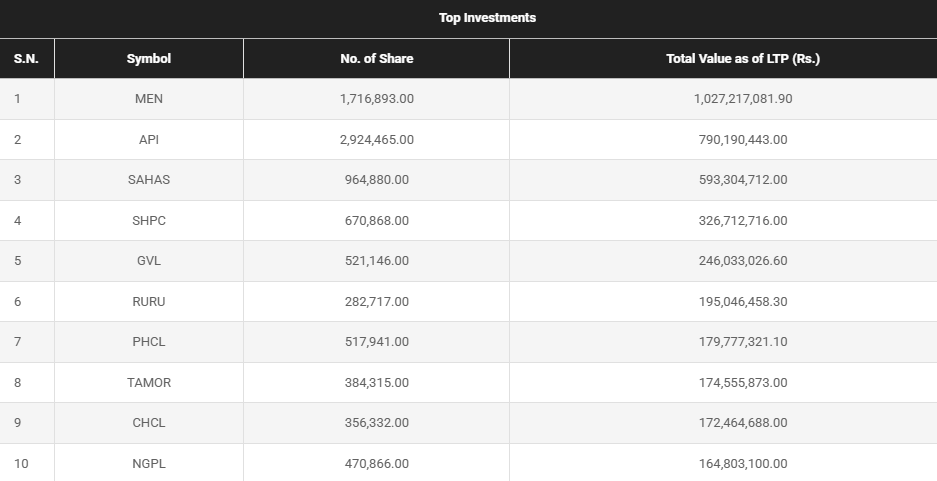Select MEN total value 1,027,217,081.90

[742, 99]
